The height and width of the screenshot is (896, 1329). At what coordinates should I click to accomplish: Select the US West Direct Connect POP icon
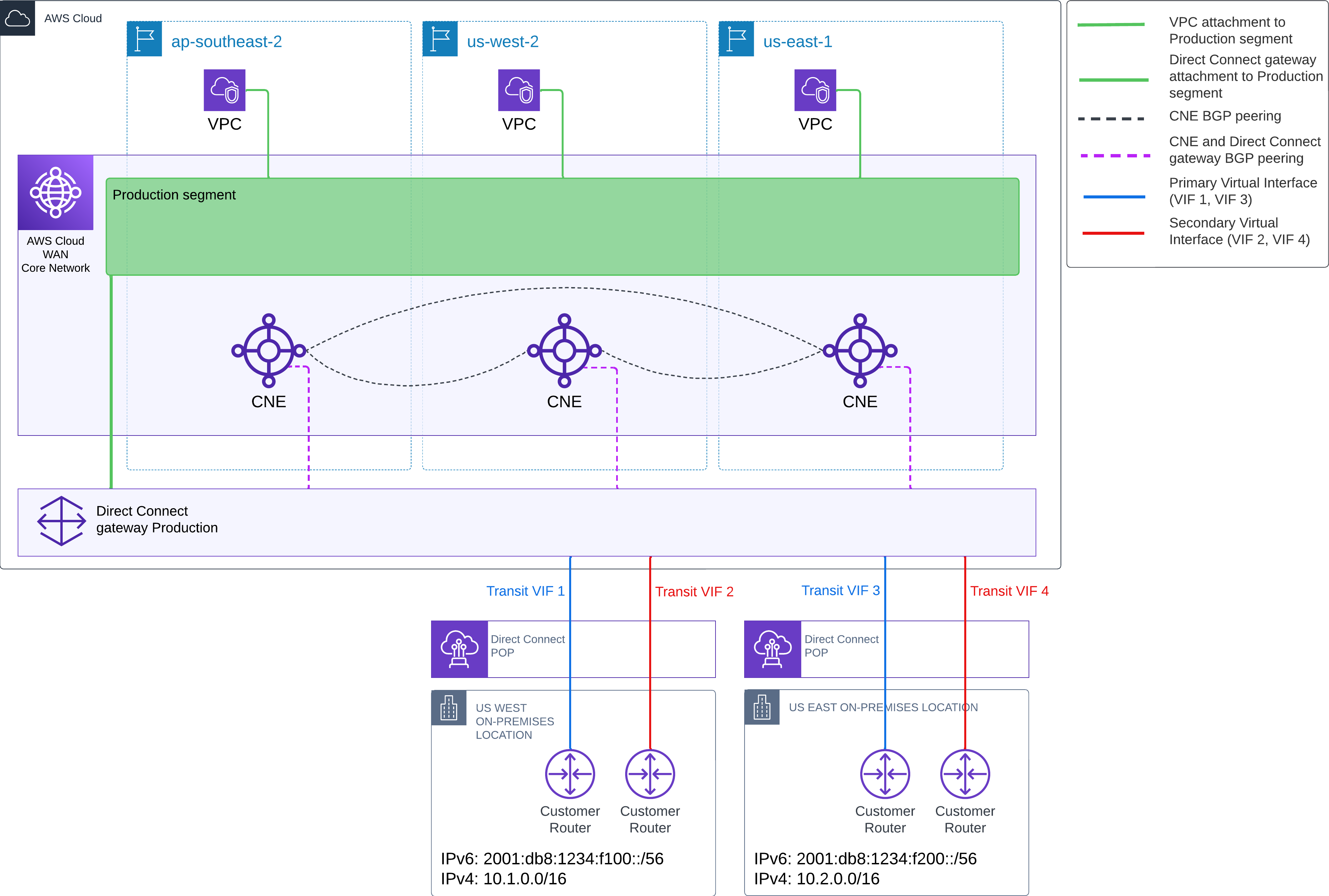point(459,649)
